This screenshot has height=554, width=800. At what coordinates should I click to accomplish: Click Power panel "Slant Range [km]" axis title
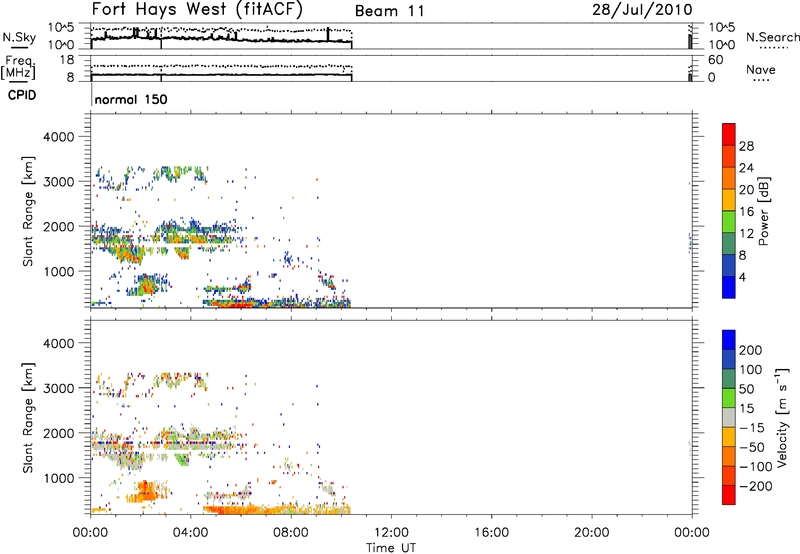(x=28, y=211)
